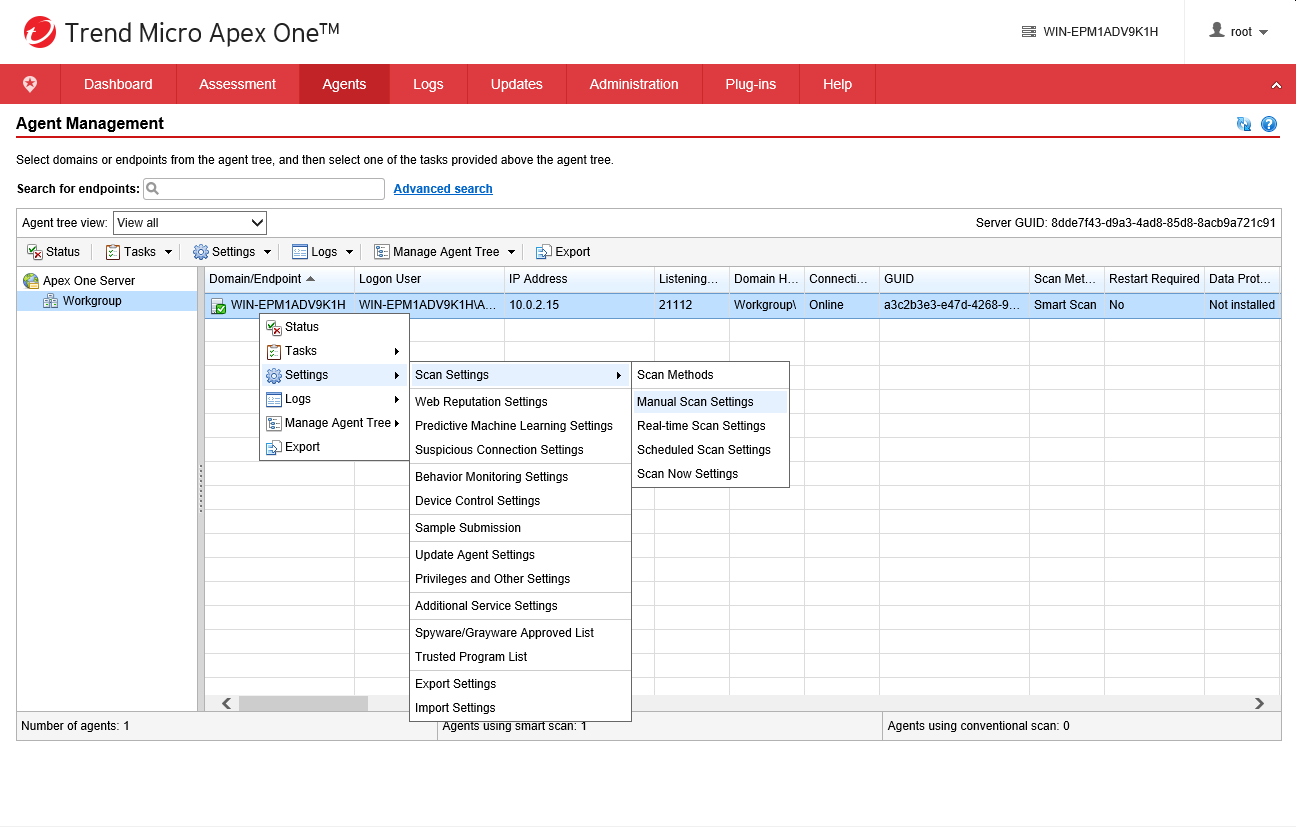Open the Updates tab
Viewport: 1296px width, 827px height.
click(x=517, y=84)
